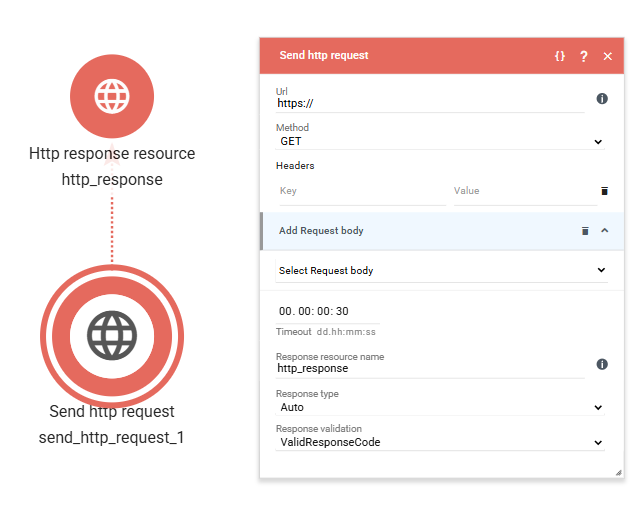The width and height of the screenshot is (640, 505).
Task: Grab the panel resize handle corner
Action: tap(618, 472)
